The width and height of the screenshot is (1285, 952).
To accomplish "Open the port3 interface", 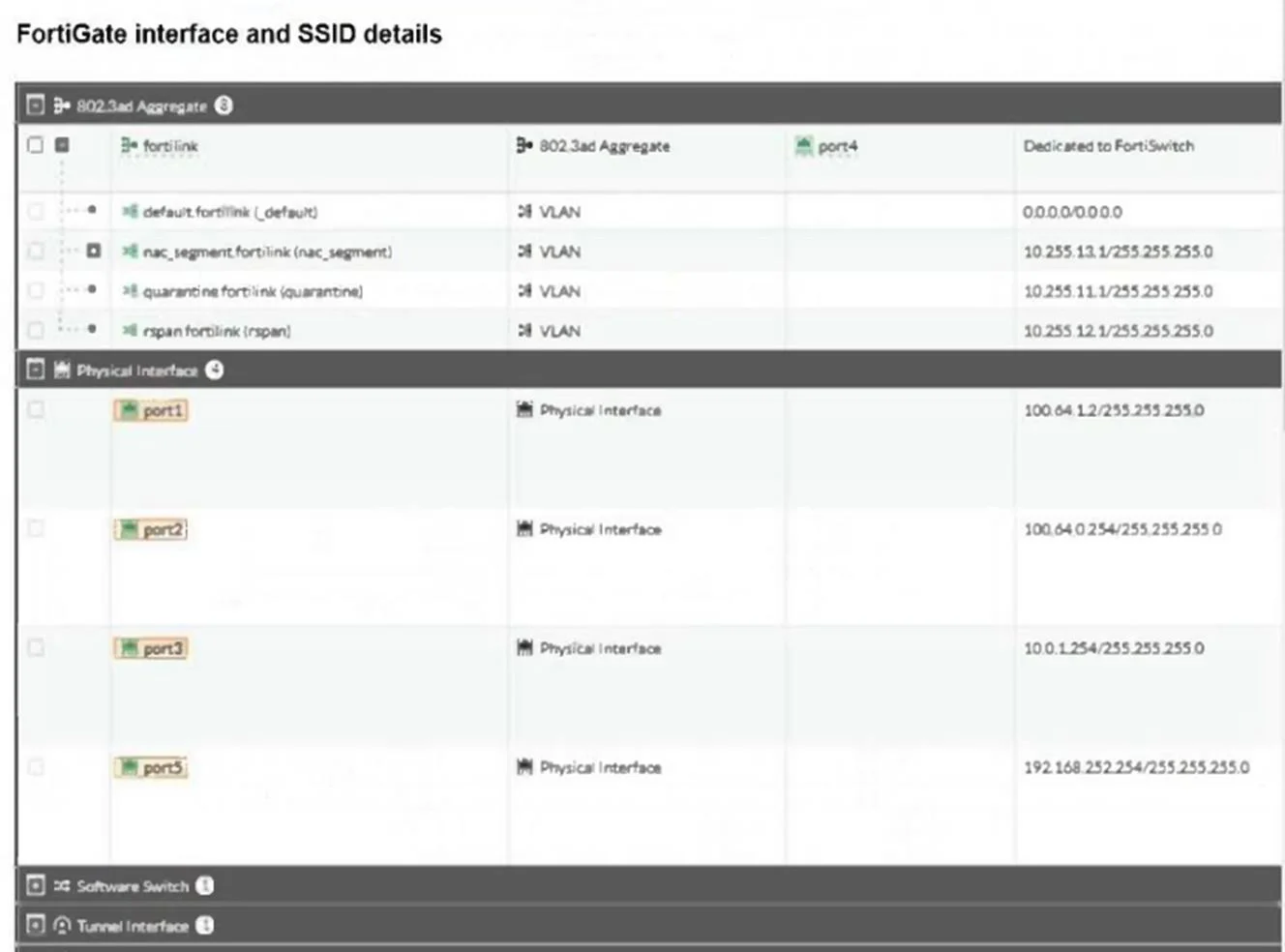I will click(151, 648).
